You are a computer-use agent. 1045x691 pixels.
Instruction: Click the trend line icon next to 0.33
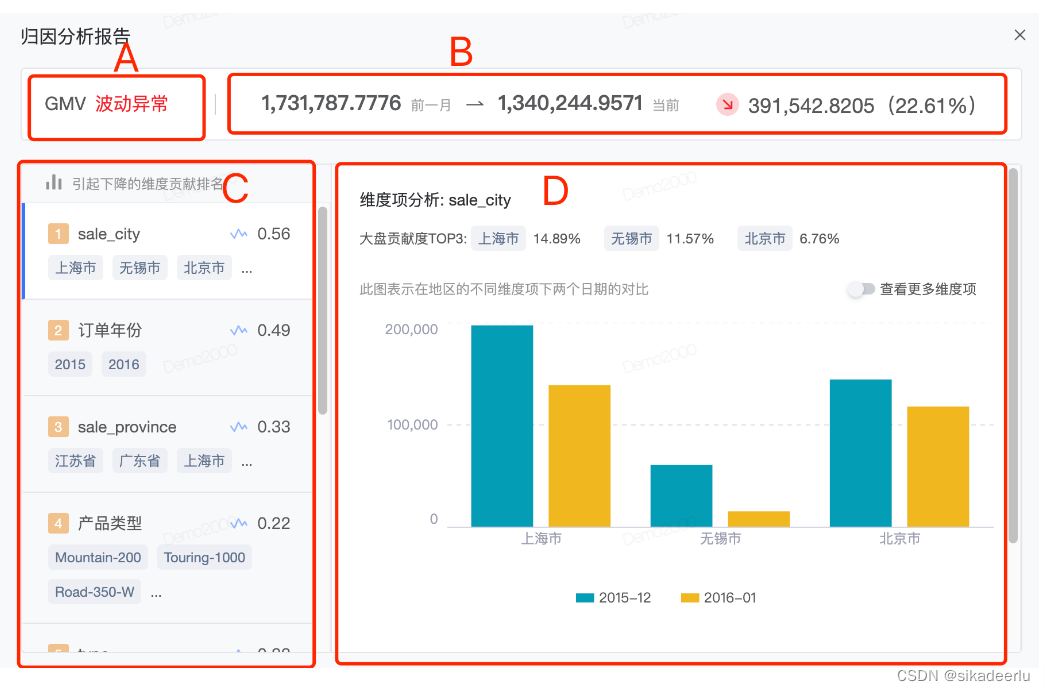coord(239,427)
